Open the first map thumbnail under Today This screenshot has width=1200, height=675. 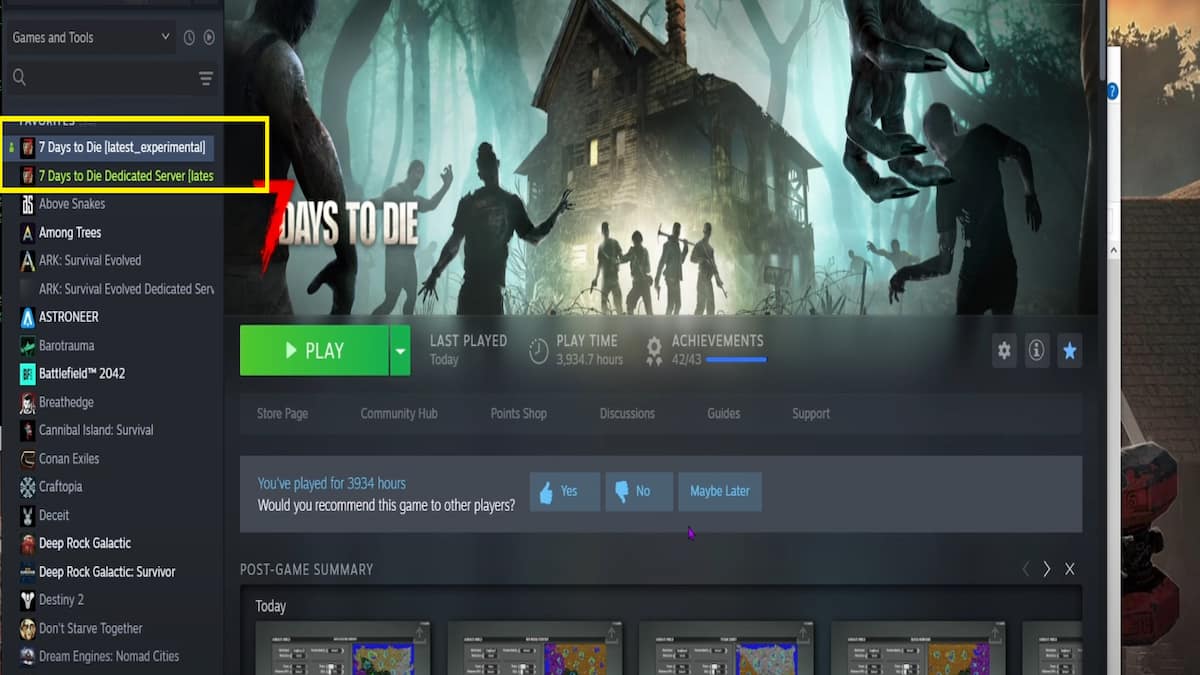pos(344,652)
